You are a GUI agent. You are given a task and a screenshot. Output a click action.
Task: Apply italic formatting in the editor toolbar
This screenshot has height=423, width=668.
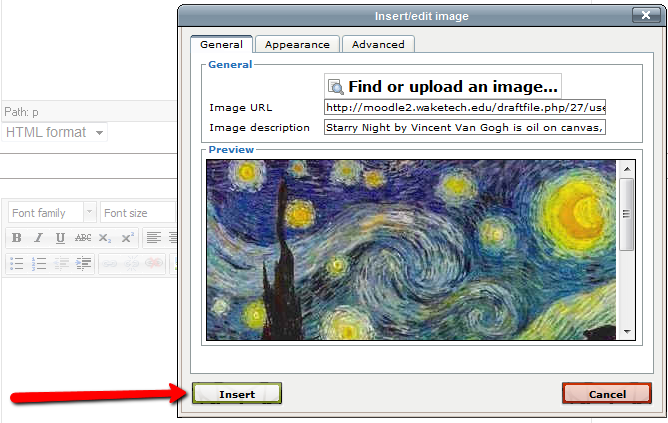tap(39, 238)
